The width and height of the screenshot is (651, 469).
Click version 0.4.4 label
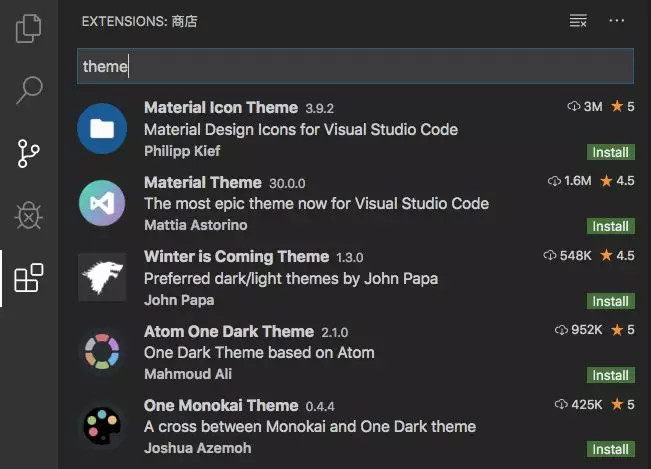click(320, 406)
